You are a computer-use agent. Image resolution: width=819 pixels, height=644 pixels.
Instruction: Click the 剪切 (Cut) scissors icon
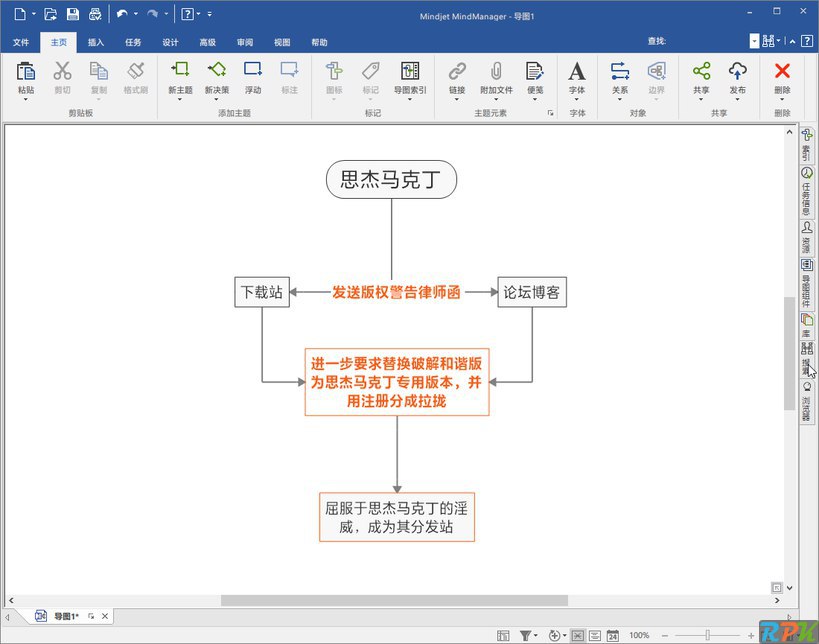coord(62,71)
